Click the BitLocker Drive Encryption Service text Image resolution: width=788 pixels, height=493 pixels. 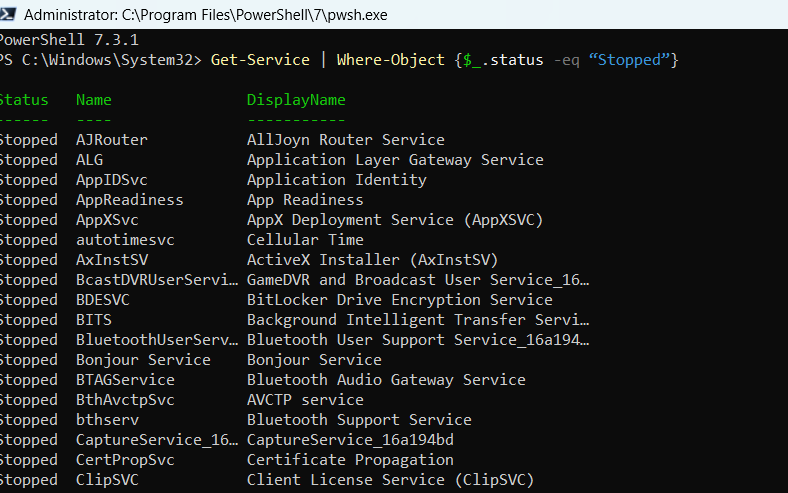[x=399, y=300]
